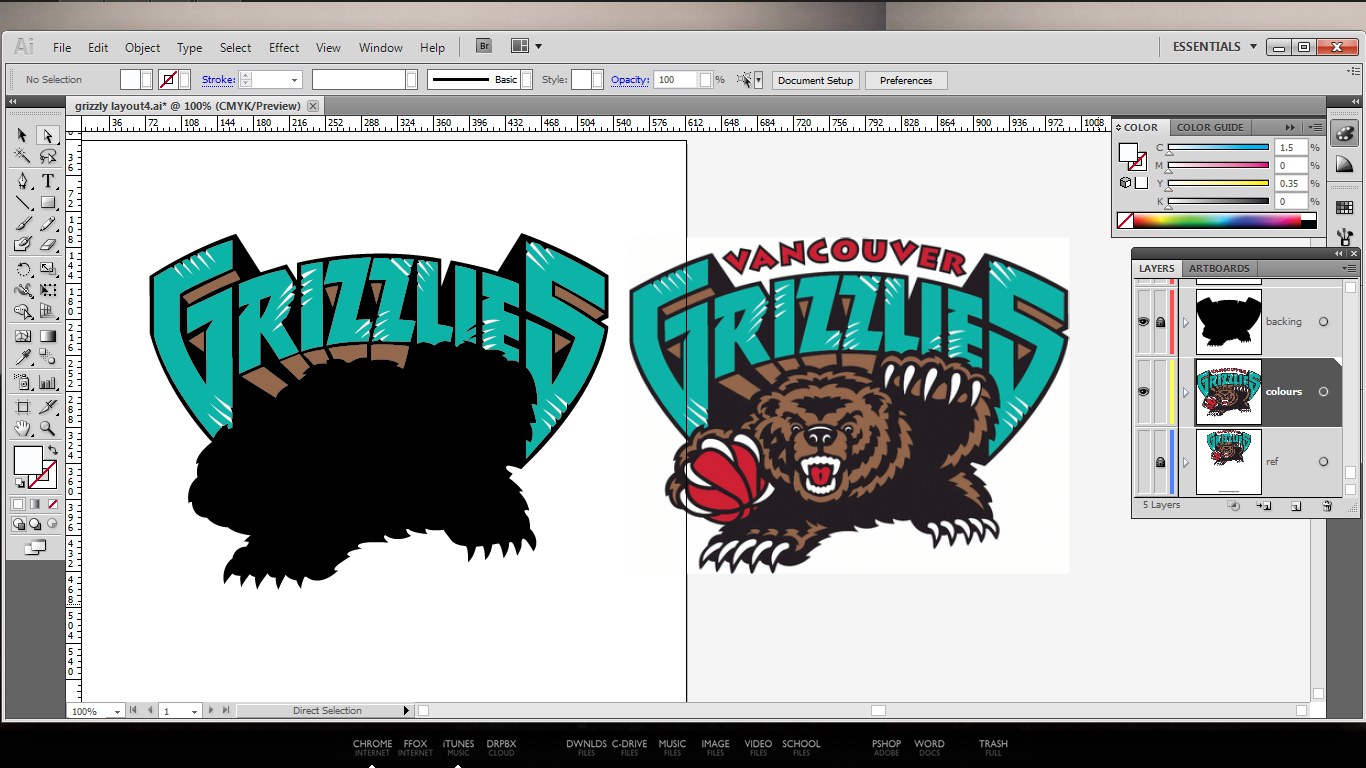Select the Zoom tool
The image size is (1366, 768).
coord(47,426)
